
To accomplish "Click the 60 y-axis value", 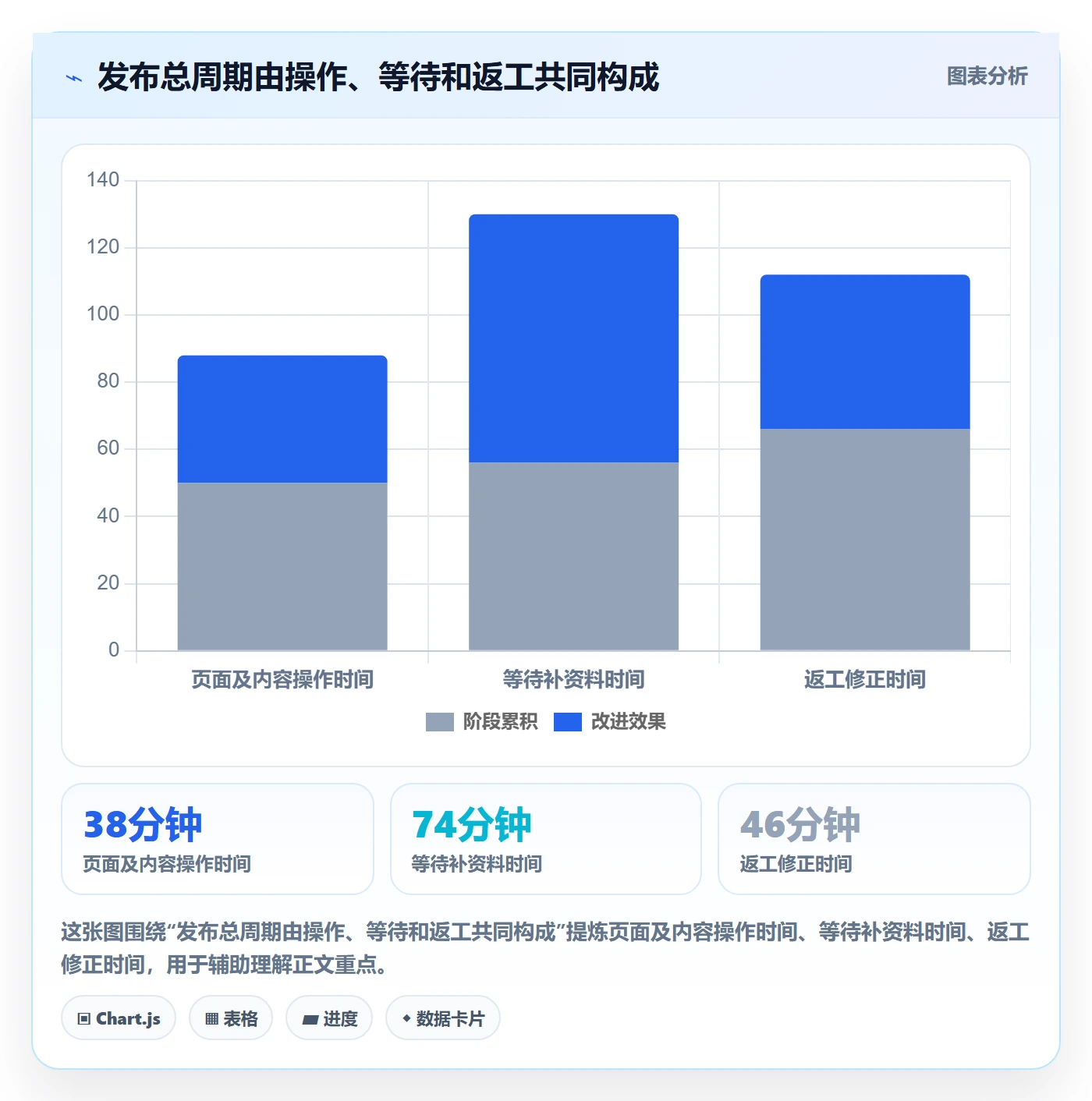I will click(x=108, y=448).
